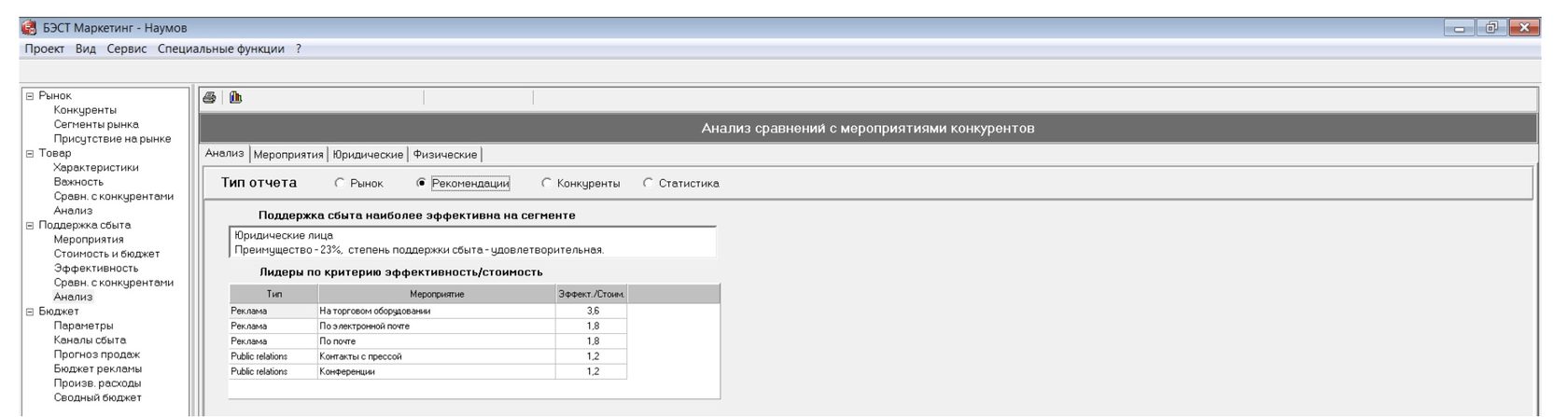Screen dimensions: 1568x417
Task: Open the Специальные функции menu
Action: (x=221, y=49)
